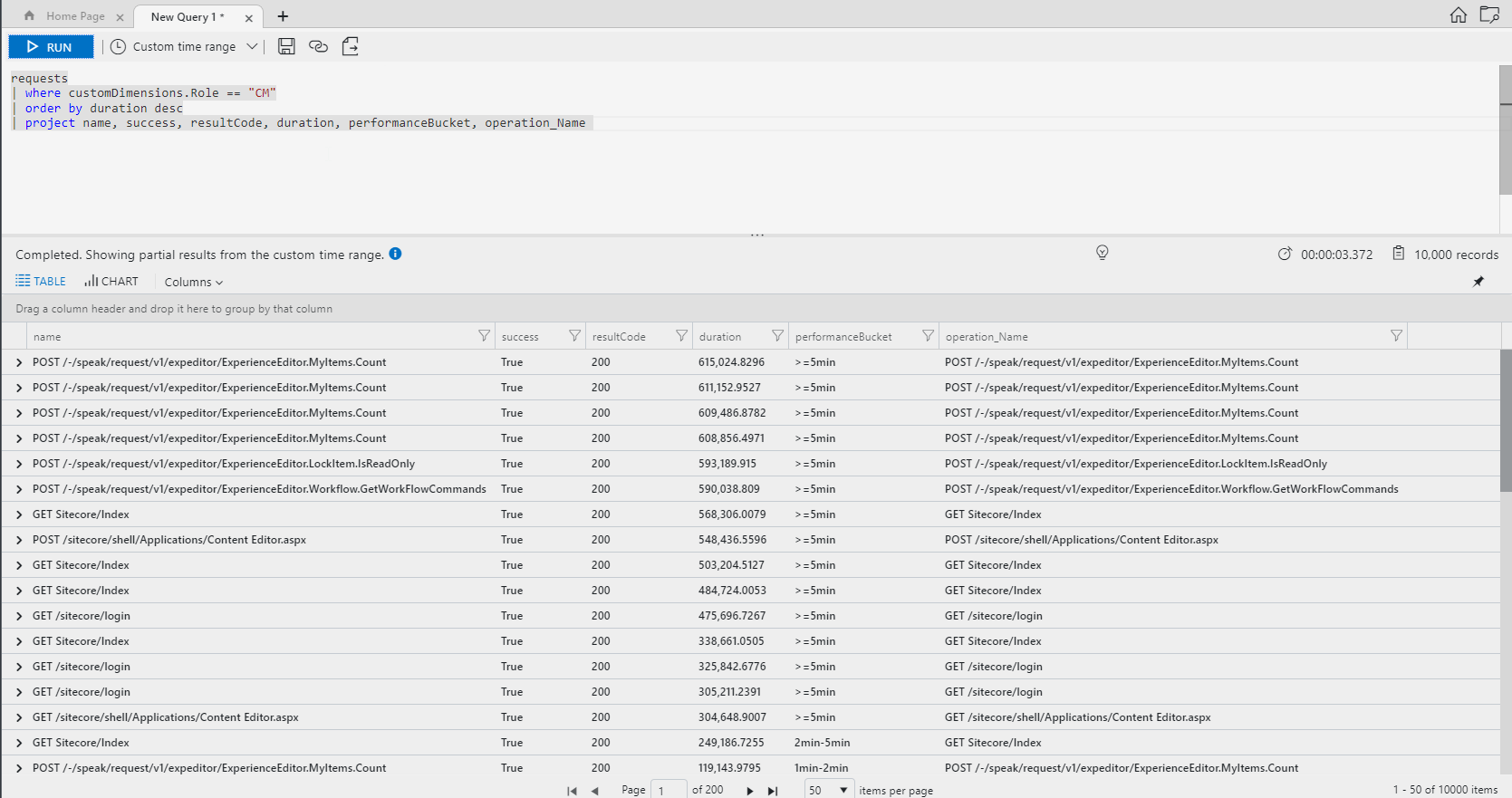The width and height of the screenshot is (1512, 798).
Task: Open the filter on the name column
Action: (x=484, y=336)
